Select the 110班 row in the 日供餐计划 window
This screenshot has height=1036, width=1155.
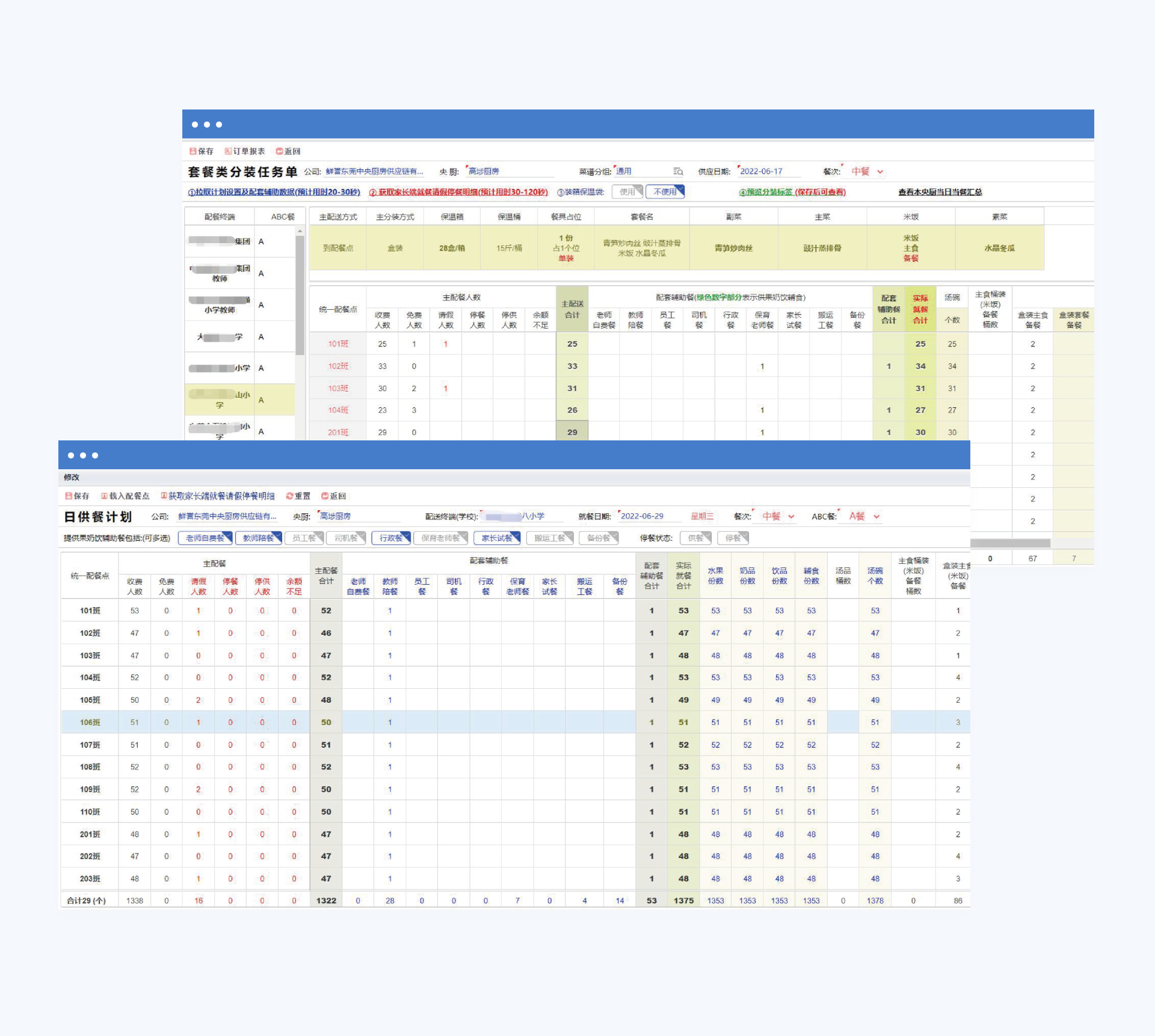(515, 812)
